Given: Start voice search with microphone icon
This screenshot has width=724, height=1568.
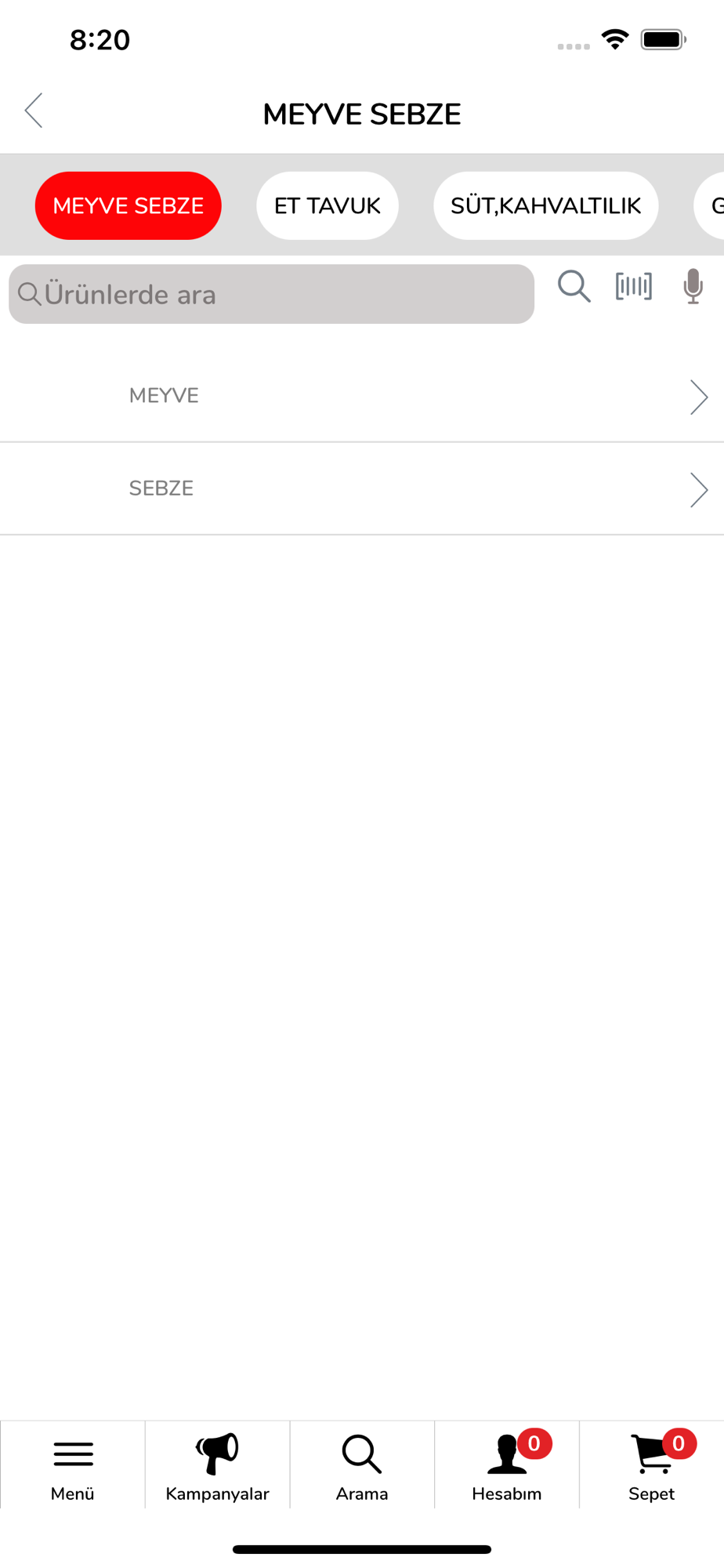Looking at the screenshot, I should pyautogui.click(x=693, y=286).
